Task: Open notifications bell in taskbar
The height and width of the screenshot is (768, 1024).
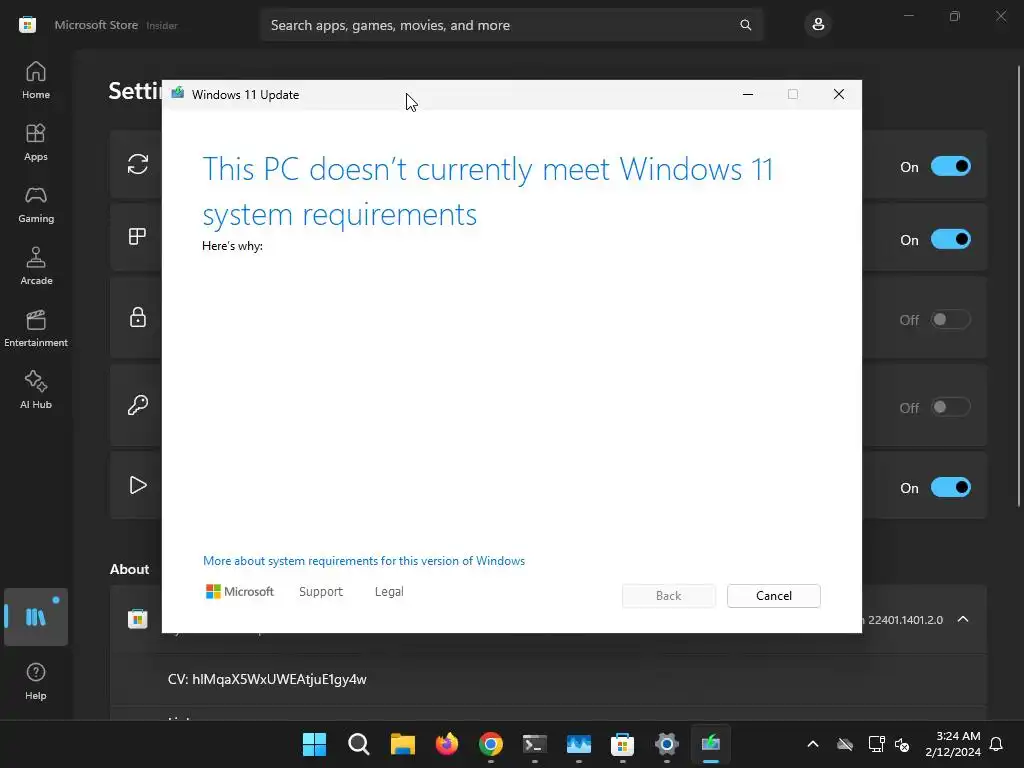Action: (x=997, y=744)
